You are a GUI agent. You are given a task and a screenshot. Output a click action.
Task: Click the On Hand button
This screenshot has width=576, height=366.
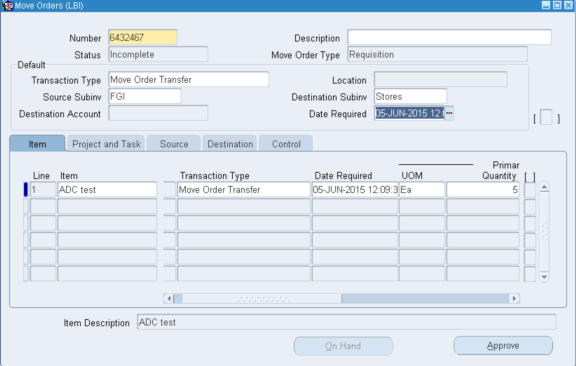pos(343,346)
